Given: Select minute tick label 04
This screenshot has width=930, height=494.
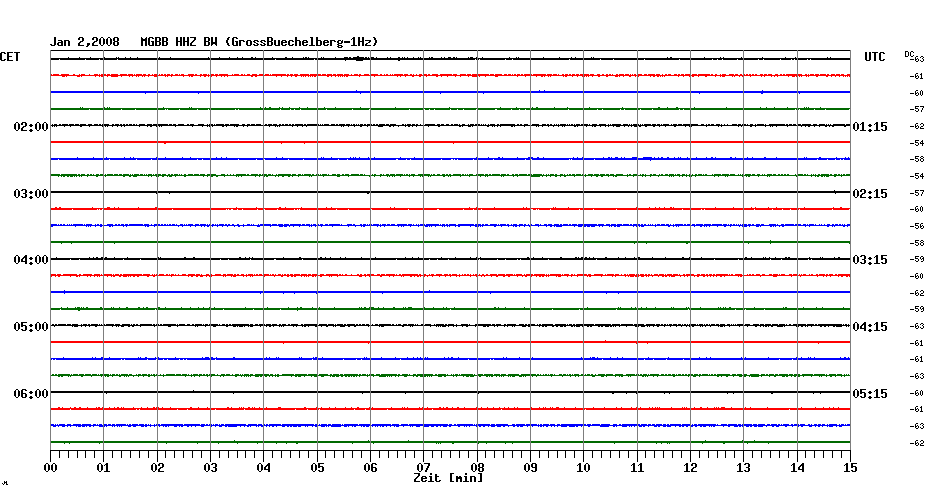Looking at the screenshot, I should 264,468.
